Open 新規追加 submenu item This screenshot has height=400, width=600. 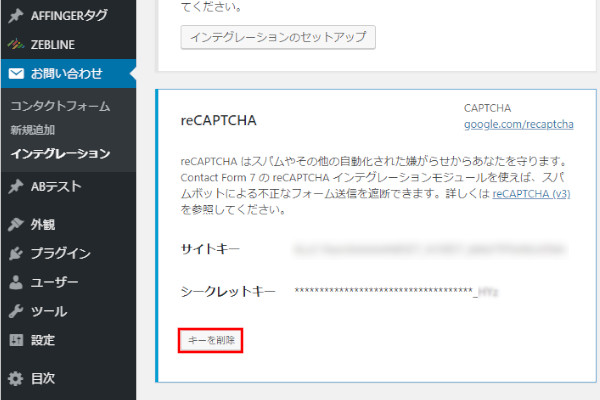tap(33, 130)
